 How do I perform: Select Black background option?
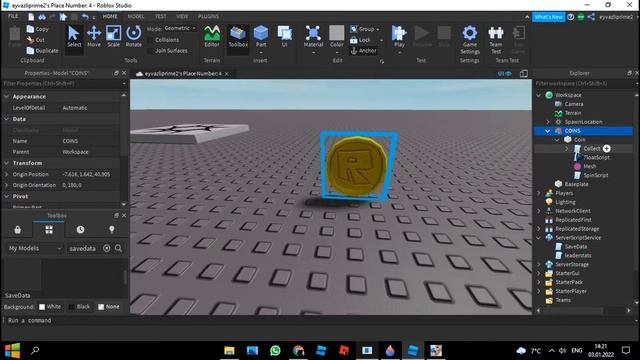tap(79, 307)
